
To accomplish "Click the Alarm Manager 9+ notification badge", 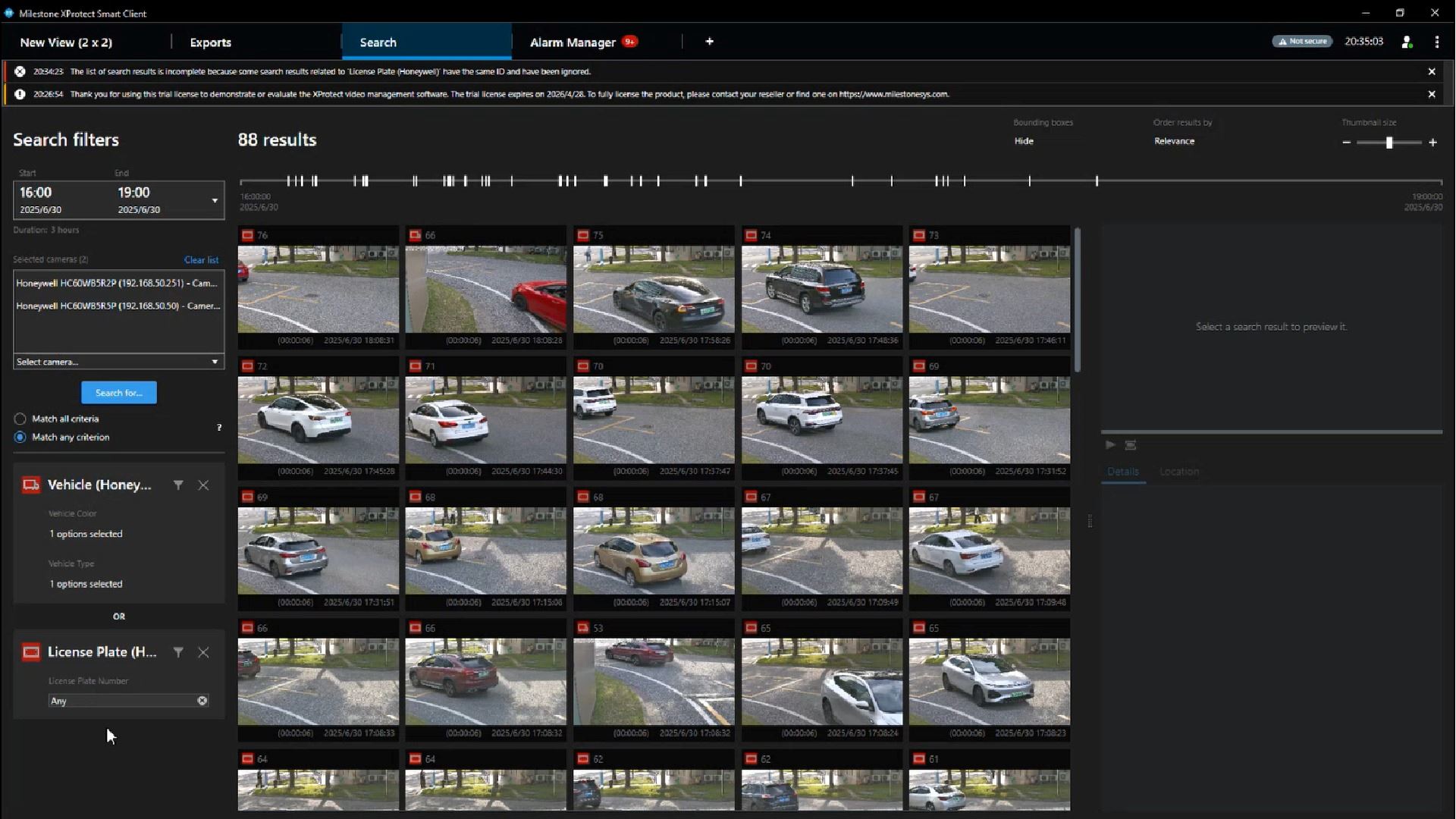I will coord(629,42).
